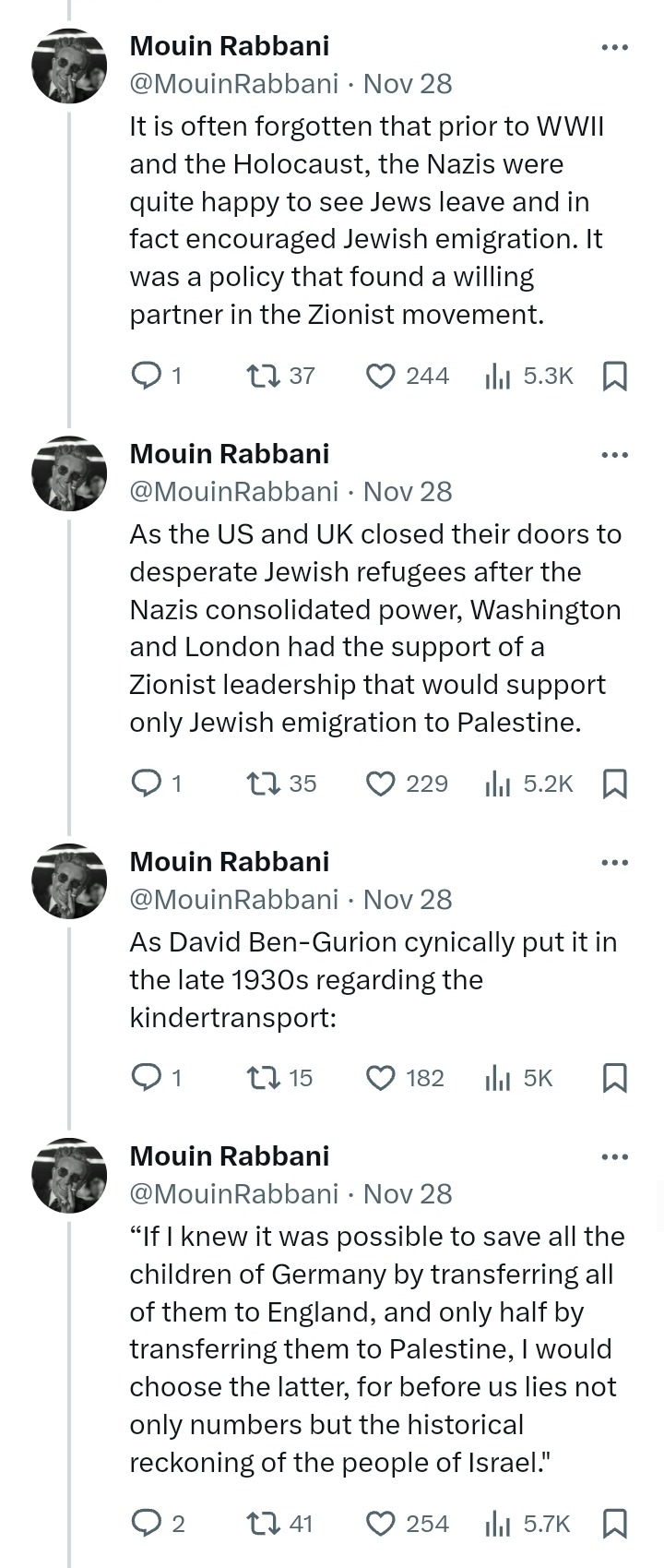Retweet the post with 37 reposts
This screenshot has width=664, height=1568.
coord(262,376)
